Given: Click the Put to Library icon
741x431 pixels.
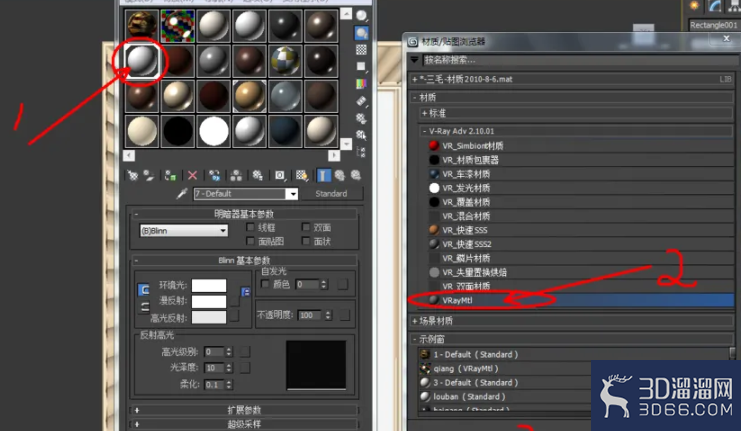Looking at the screenshot, I should 258,176.
